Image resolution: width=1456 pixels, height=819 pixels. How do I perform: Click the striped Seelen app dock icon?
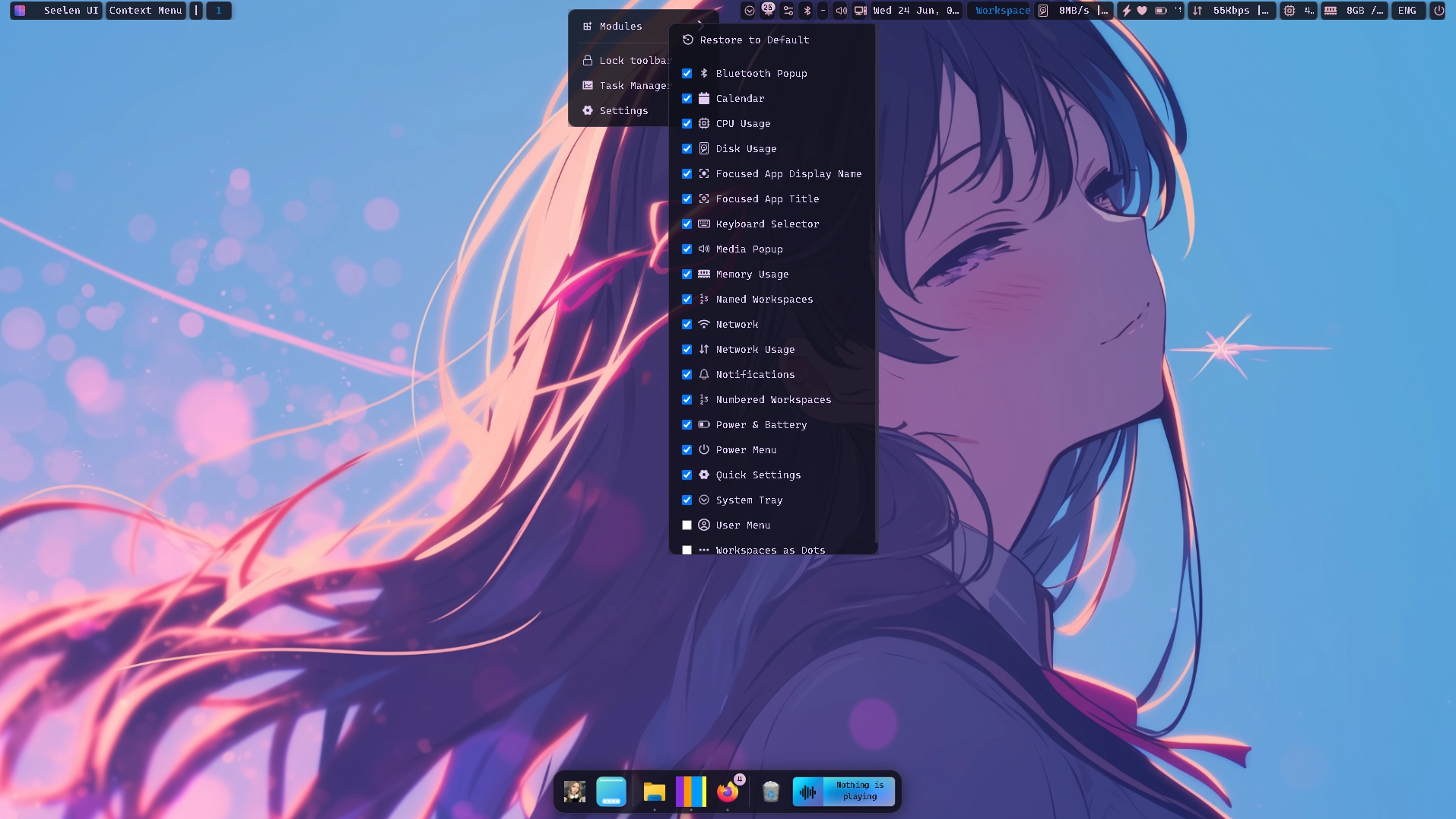tap(691, 792)
